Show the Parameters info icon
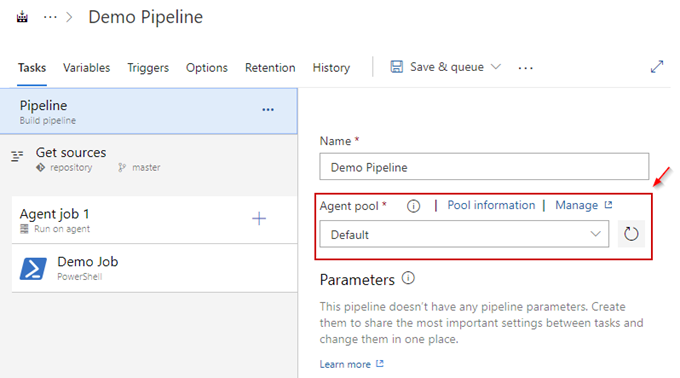The width and height of the screenshot is (680, 378). (408, 278)
